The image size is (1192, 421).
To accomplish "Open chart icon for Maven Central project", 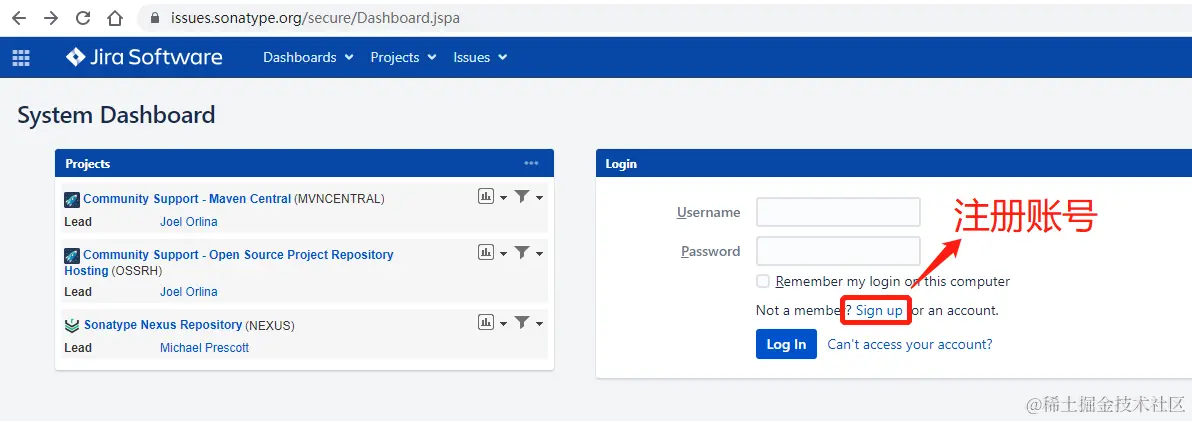I will pyautogui.click(x=486, y=197).
